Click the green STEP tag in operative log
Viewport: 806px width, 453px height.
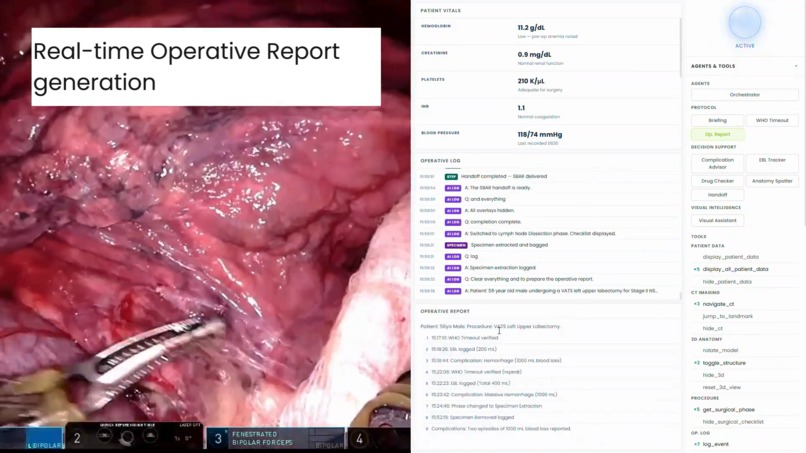(451, 176)
